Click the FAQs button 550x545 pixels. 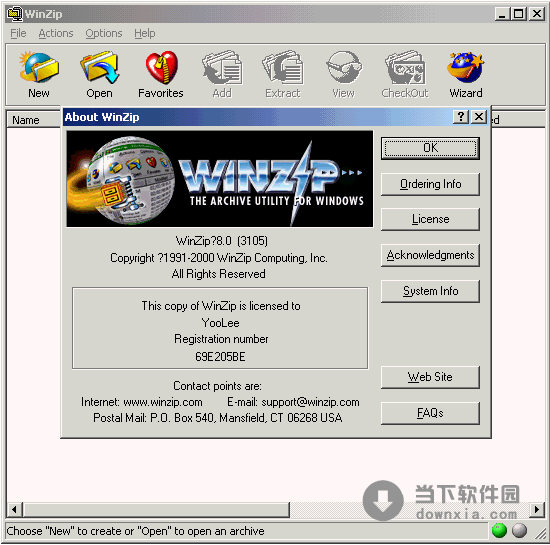430,413
